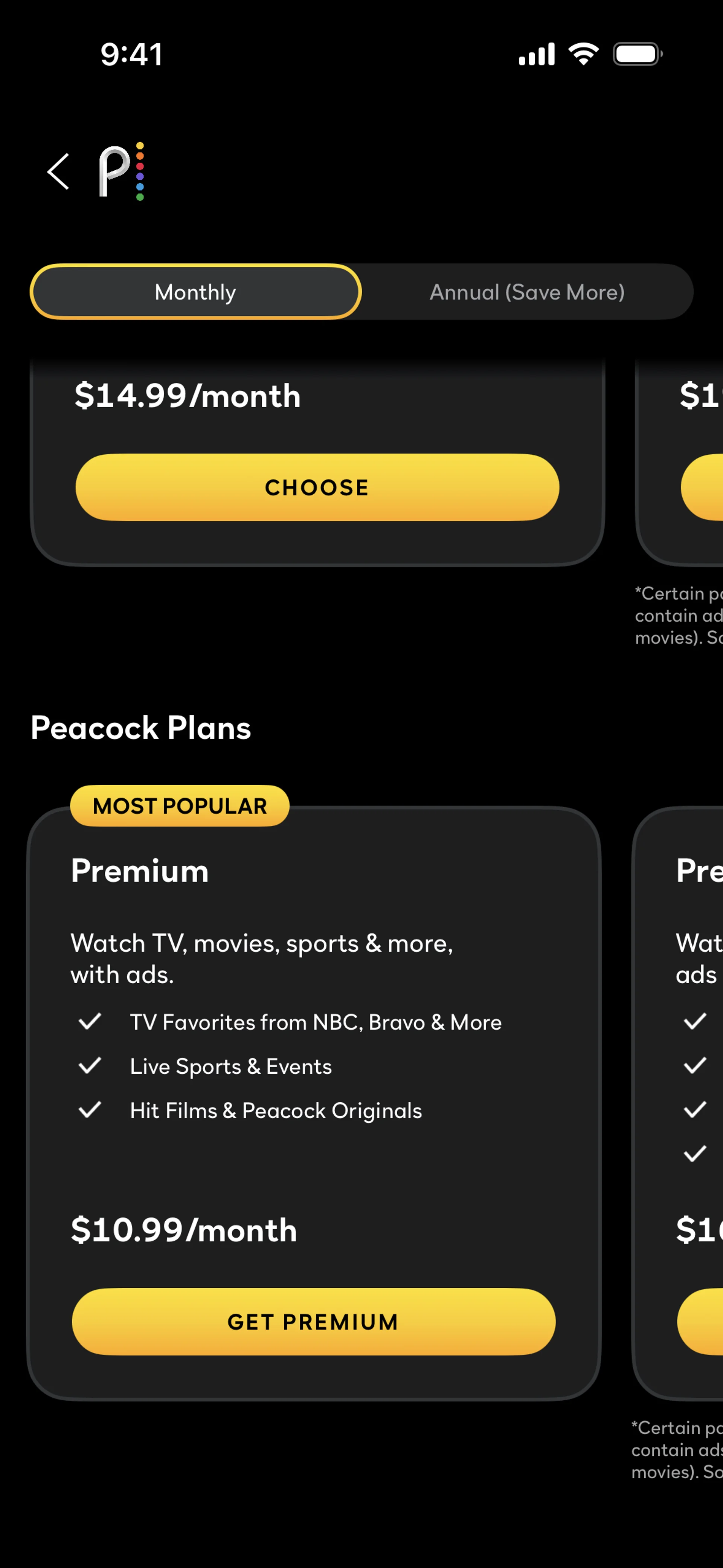Tap checkmark beside TV Favorites from NBC
The width and height of the screenshot is (723, 1568).
tap(90, 1021)
